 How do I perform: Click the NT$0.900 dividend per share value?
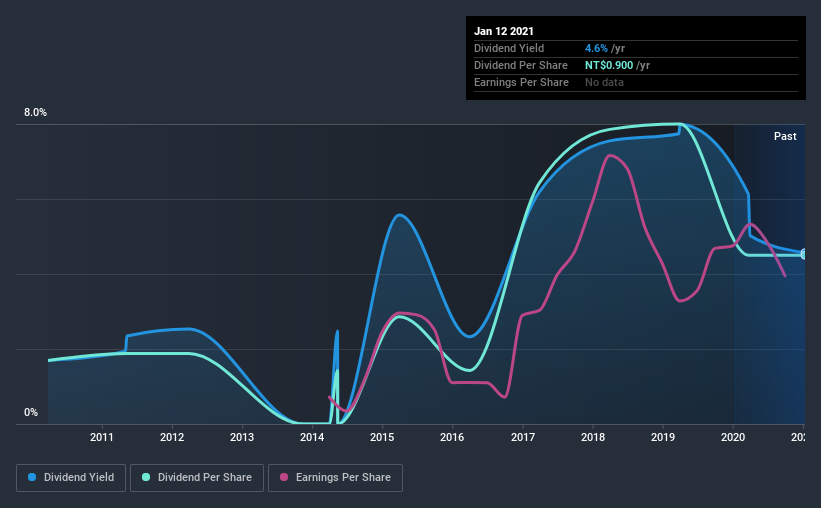(608, 65)
